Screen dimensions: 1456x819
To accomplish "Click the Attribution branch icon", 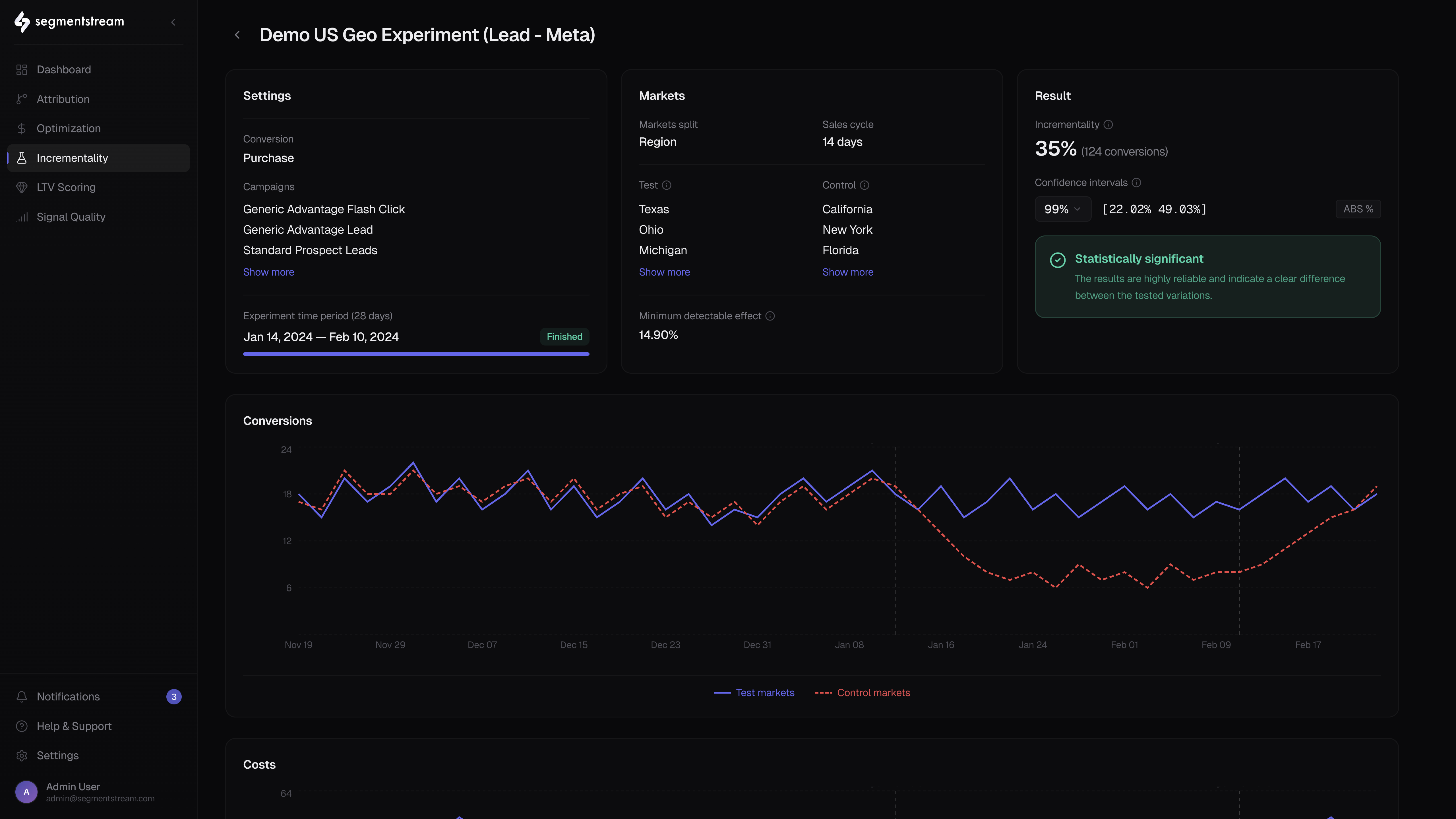I will [22, 99].
